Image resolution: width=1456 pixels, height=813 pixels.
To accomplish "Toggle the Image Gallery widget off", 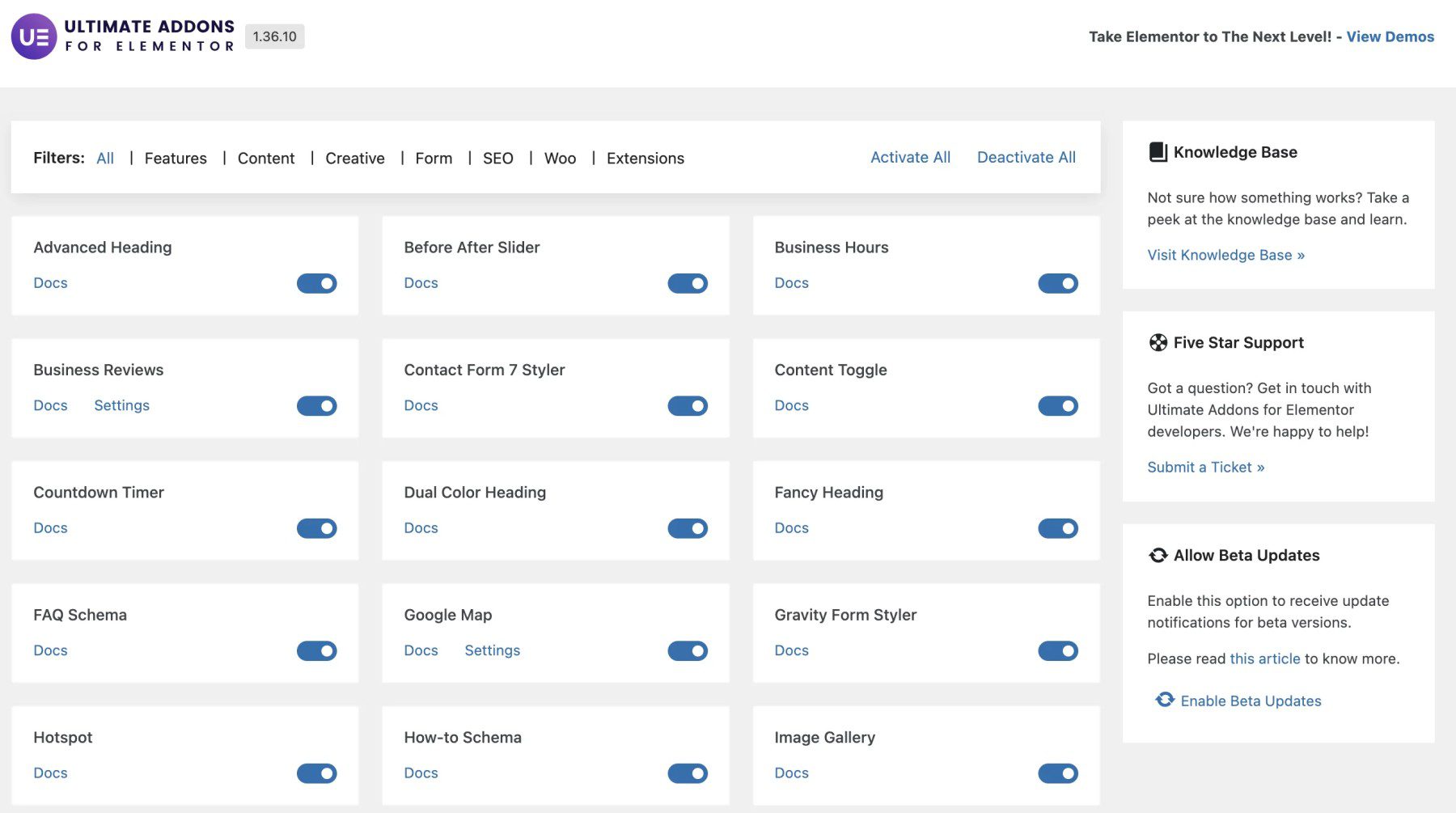I will pyautogui.click(x=1058, y=773).
